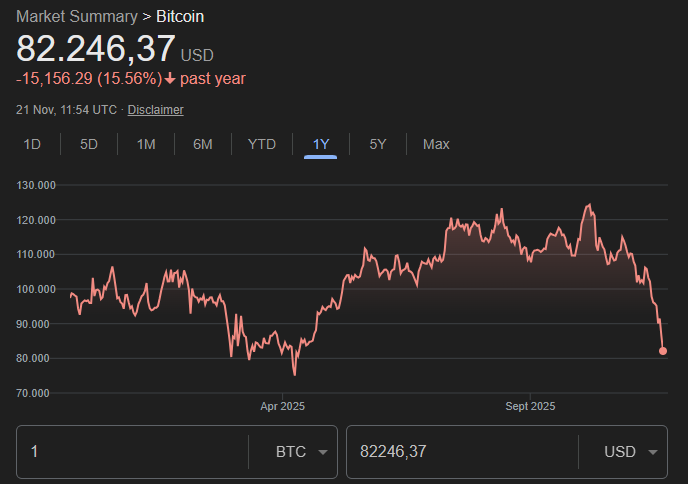688x484 pixels.
Task: View the YTD price history
Action: (262, 144)
